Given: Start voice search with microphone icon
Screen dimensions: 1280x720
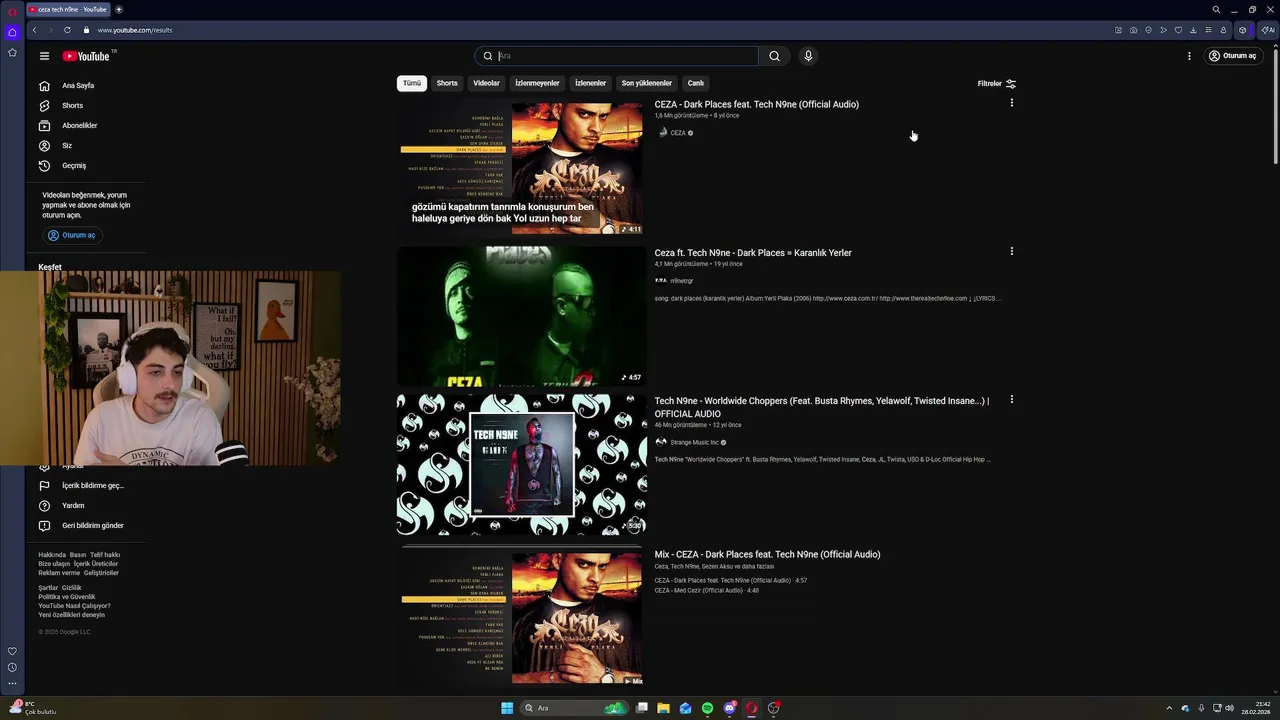Looking at the screenshot, I should pyautogui.click(x=808, y=56).
